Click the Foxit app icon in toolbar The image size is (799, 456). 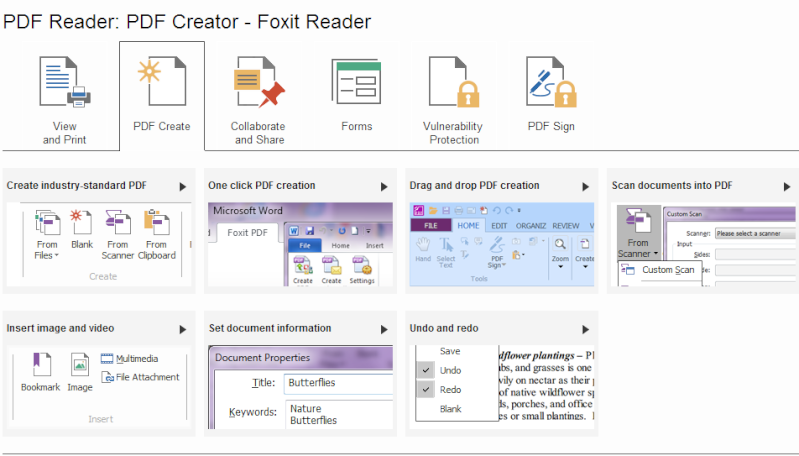[419, 210]
